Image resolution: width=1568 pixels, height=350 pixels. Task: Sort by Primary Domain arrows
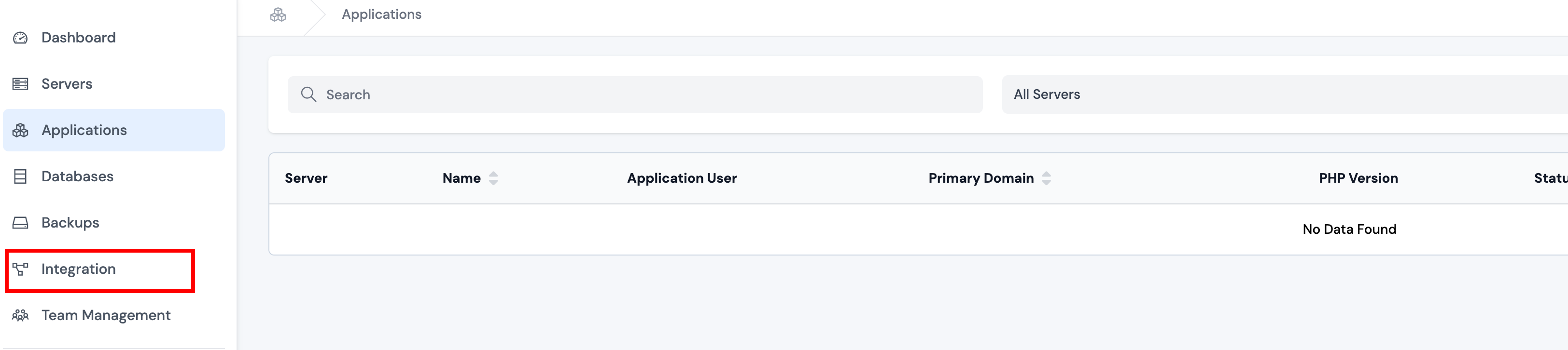pyautogui.click(x=1046, y=178)
